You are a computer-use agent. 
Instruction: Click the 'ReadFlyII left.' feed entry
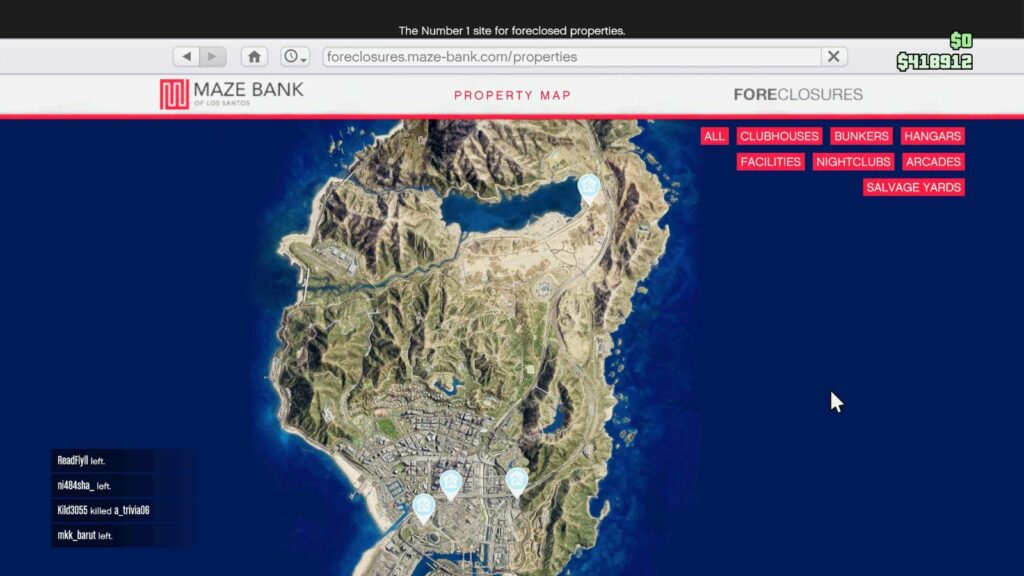click(81, 460)
